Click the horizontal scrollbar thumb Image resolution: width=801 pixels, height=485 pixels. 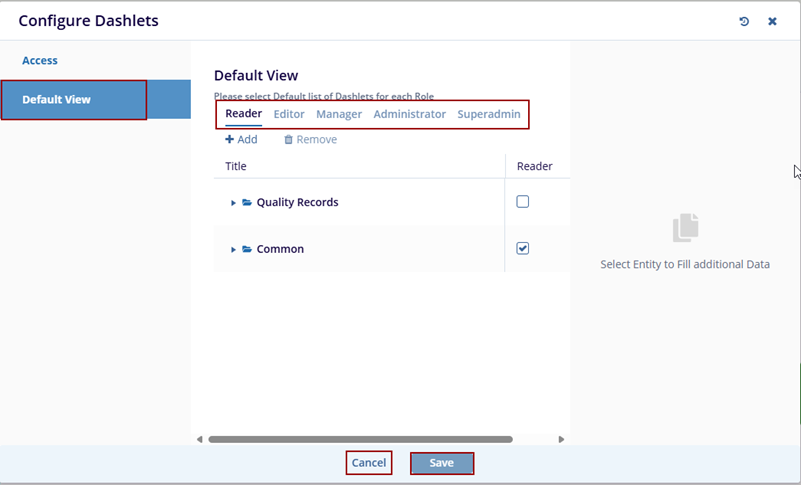coord(360,439)
